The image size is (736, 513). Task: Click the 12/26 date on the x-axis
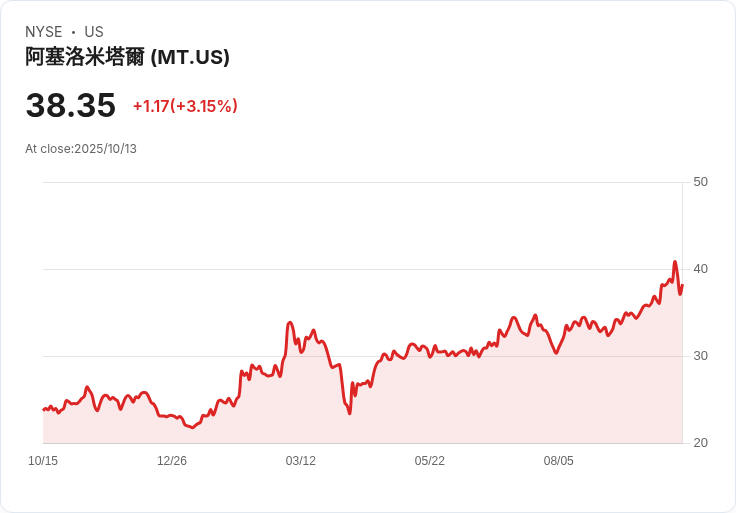point(172,461)
